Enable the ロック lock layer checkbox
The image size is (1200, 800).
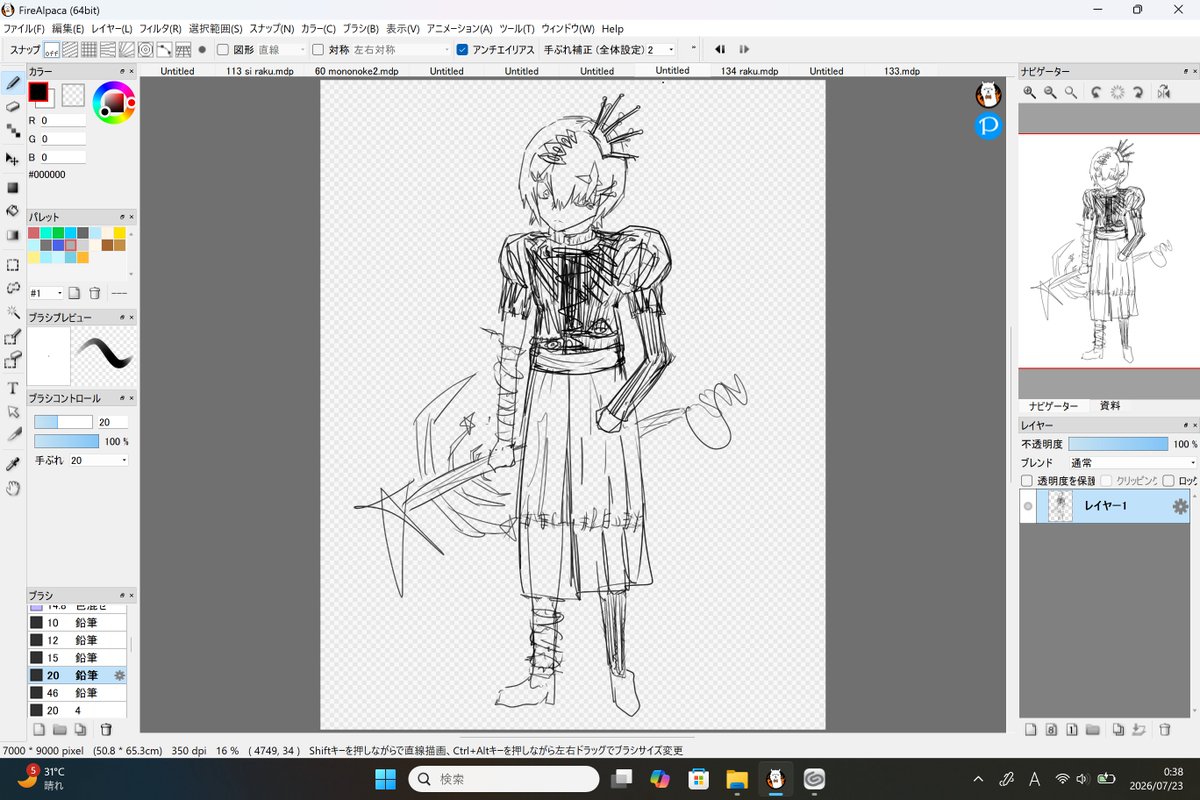[1169, 481]
